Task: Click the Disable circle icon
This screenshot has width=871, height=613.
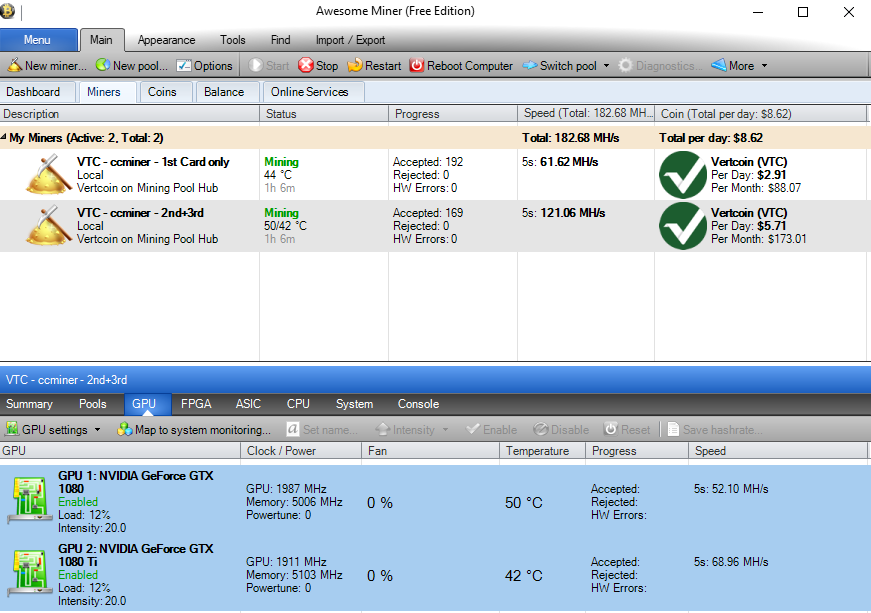Action: [540, 429]
